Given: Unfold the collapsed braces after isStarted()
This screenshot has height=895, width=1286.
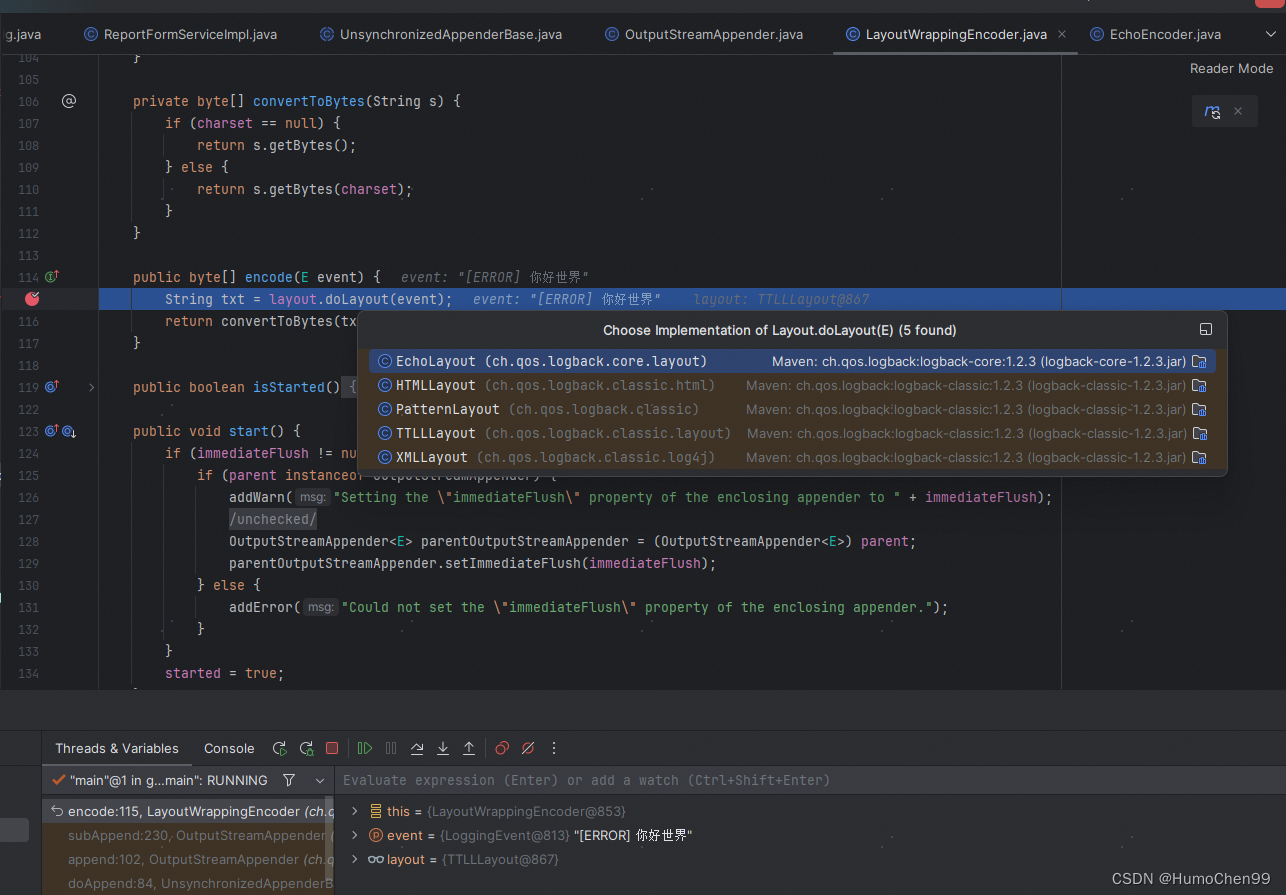Looking at the screenshot, I should point(351,387).
